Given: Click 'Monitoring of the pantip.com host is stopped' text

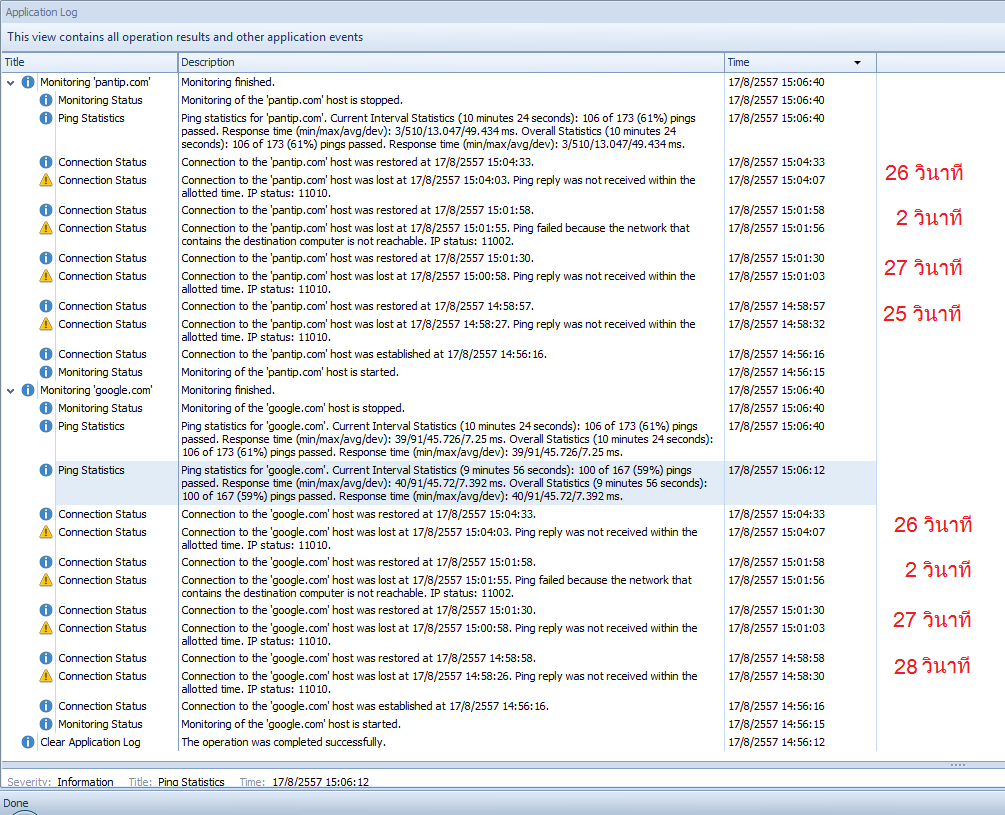Looking at the screenshot, I should (x=292, y=100).
